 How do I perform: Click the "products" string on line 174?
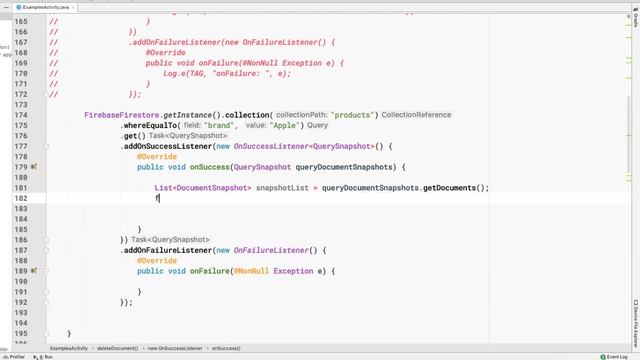(x=353, y=115)
